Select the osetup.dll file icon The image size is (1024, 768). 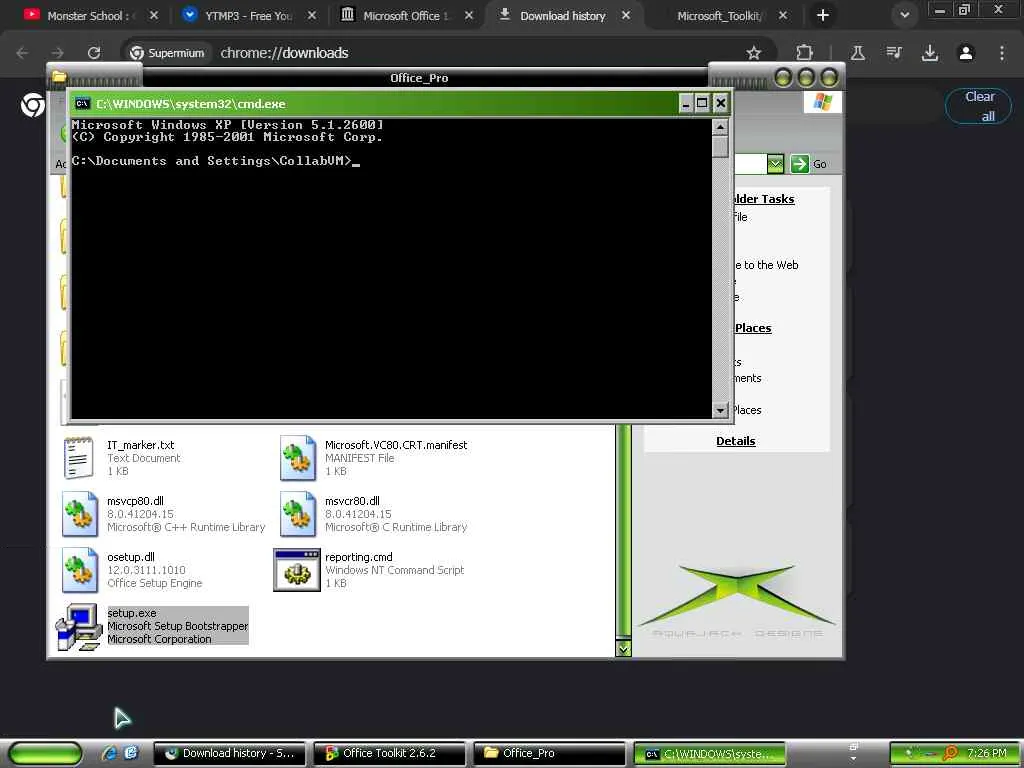tap(80, 570)
